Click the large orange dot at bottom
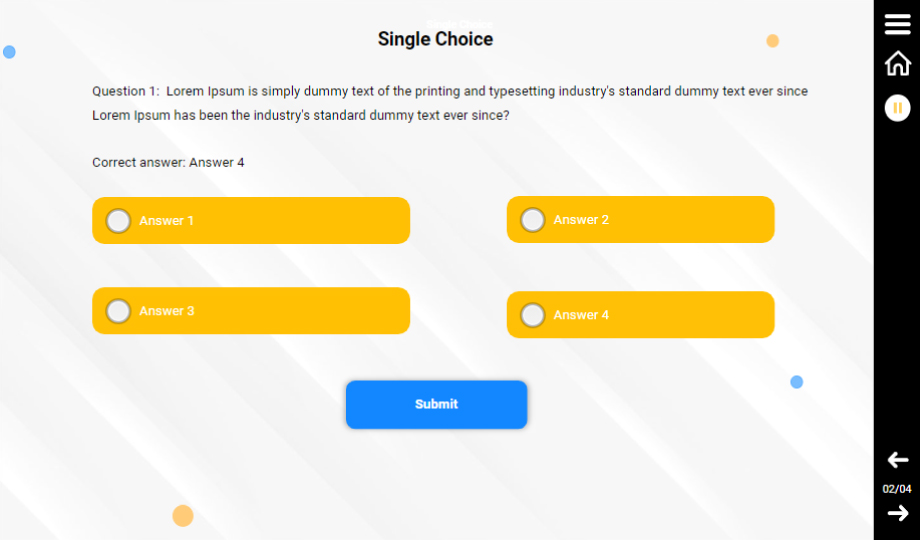 182,516
